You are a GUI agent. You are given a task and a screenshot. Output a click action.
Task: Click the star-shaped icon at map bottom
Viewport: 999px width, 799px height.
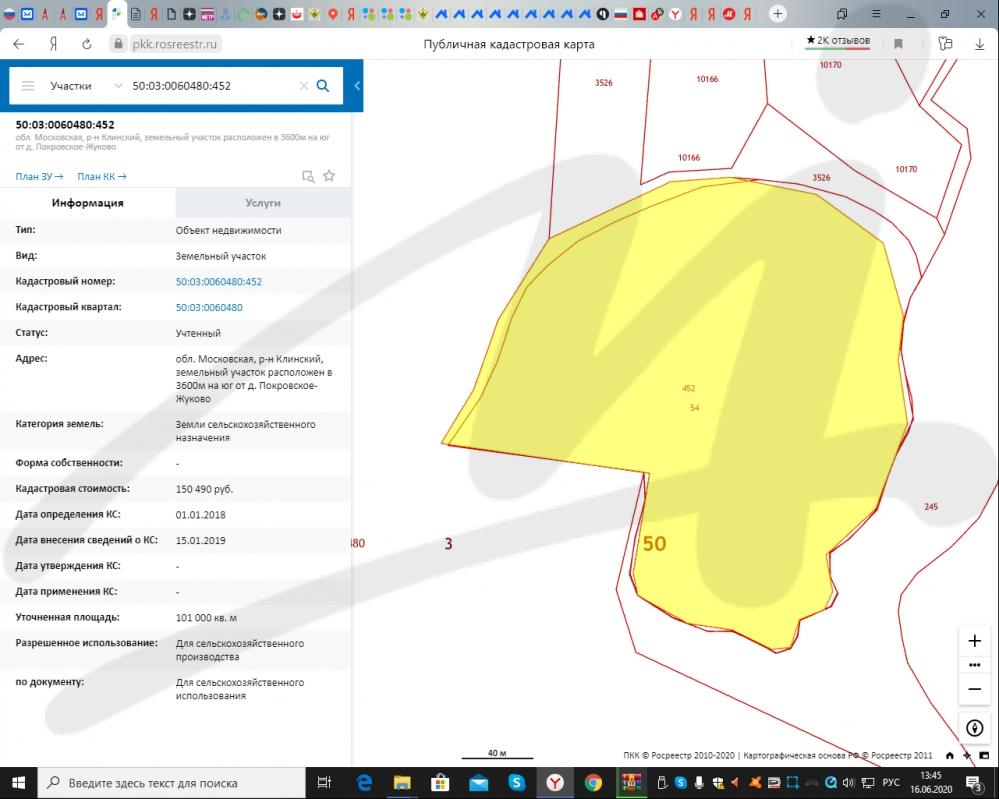(x=967, y=756)
